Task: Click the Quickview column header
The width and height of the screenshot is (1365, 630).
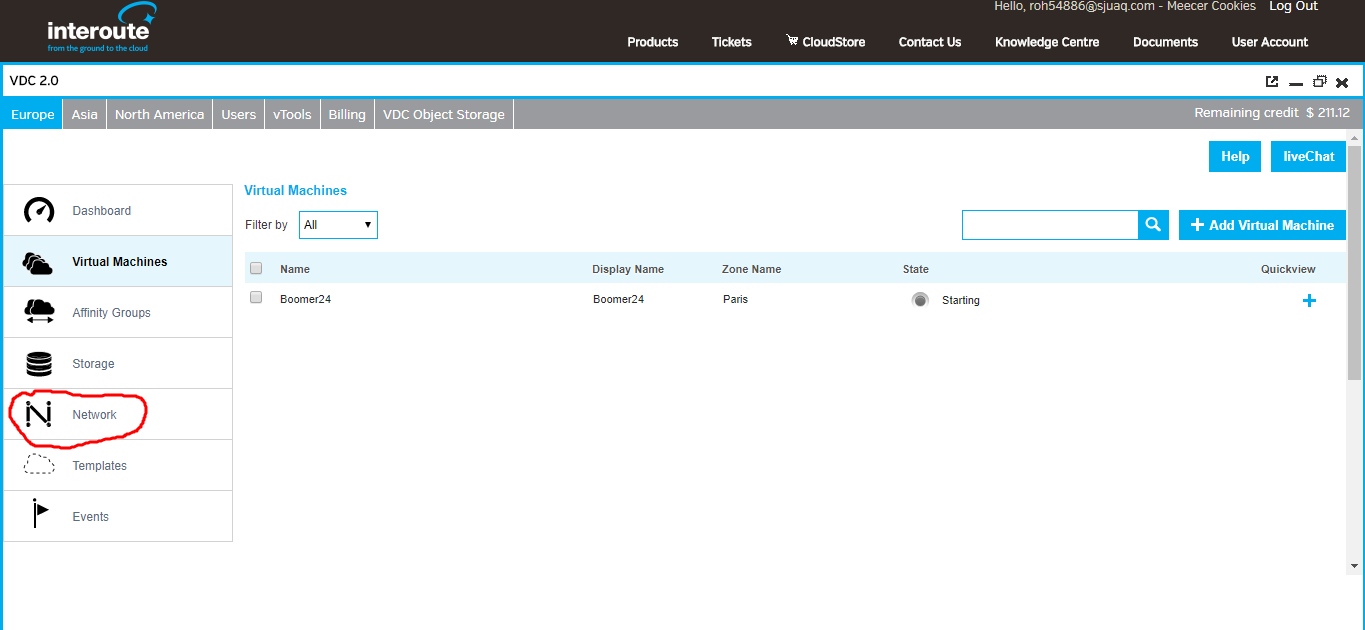Action: 1288,269
